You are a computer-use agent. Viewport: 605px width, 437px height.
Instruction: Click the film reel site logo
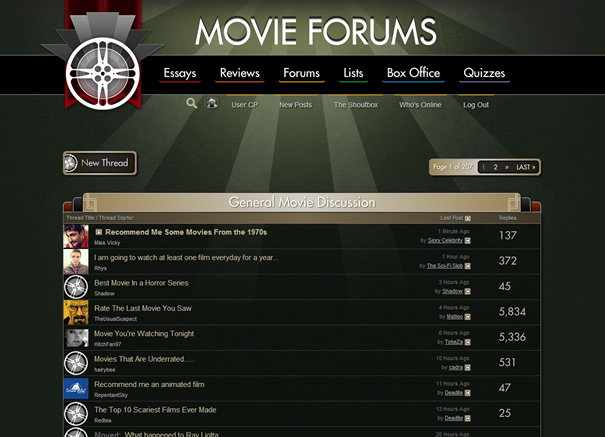102,73
